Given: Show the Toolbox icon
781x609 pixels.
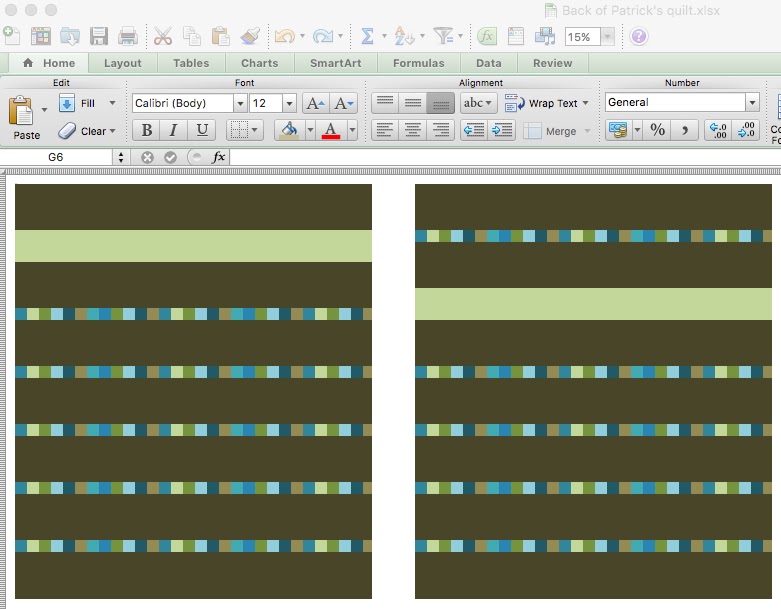Looking at the screenshot, I should point(516,36).
